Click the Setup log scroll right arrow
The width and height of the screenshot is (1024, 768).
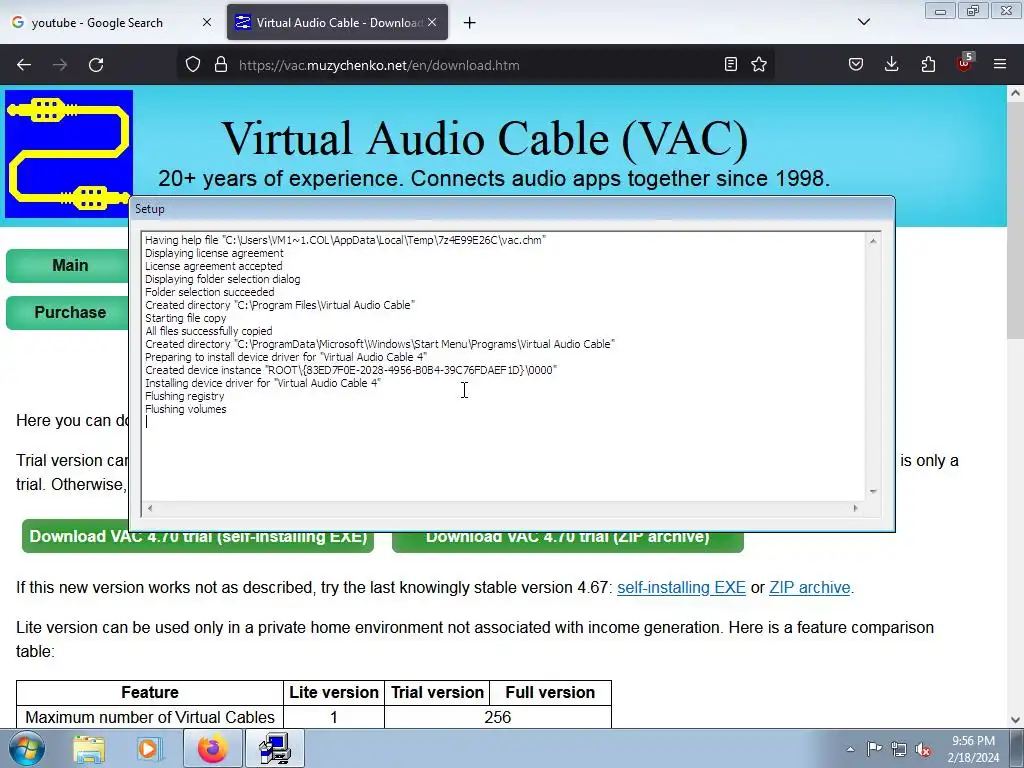tap(856, 508)
